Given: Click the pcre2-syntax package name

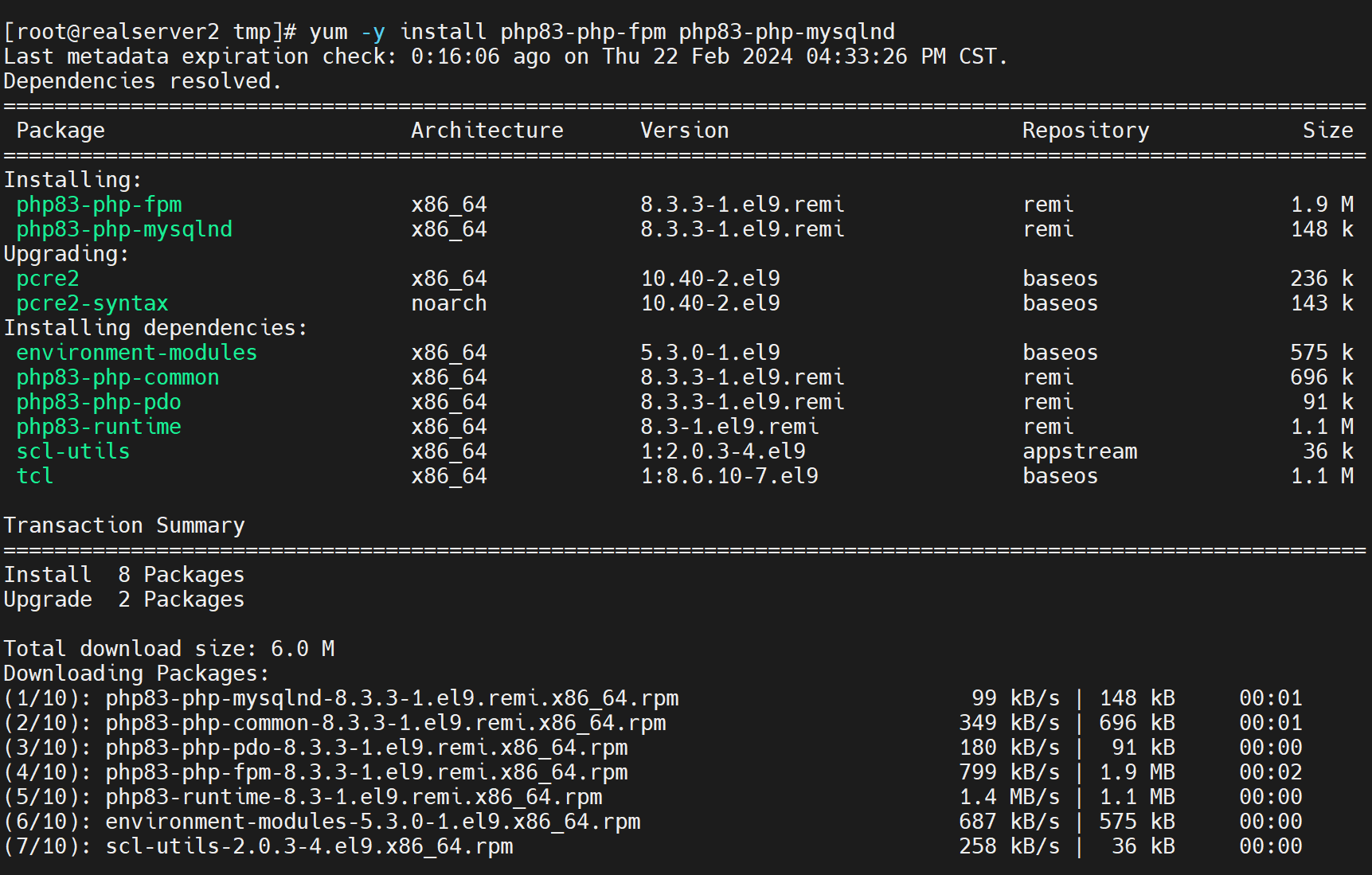Looking at the screenshot, I should (92, 303).
